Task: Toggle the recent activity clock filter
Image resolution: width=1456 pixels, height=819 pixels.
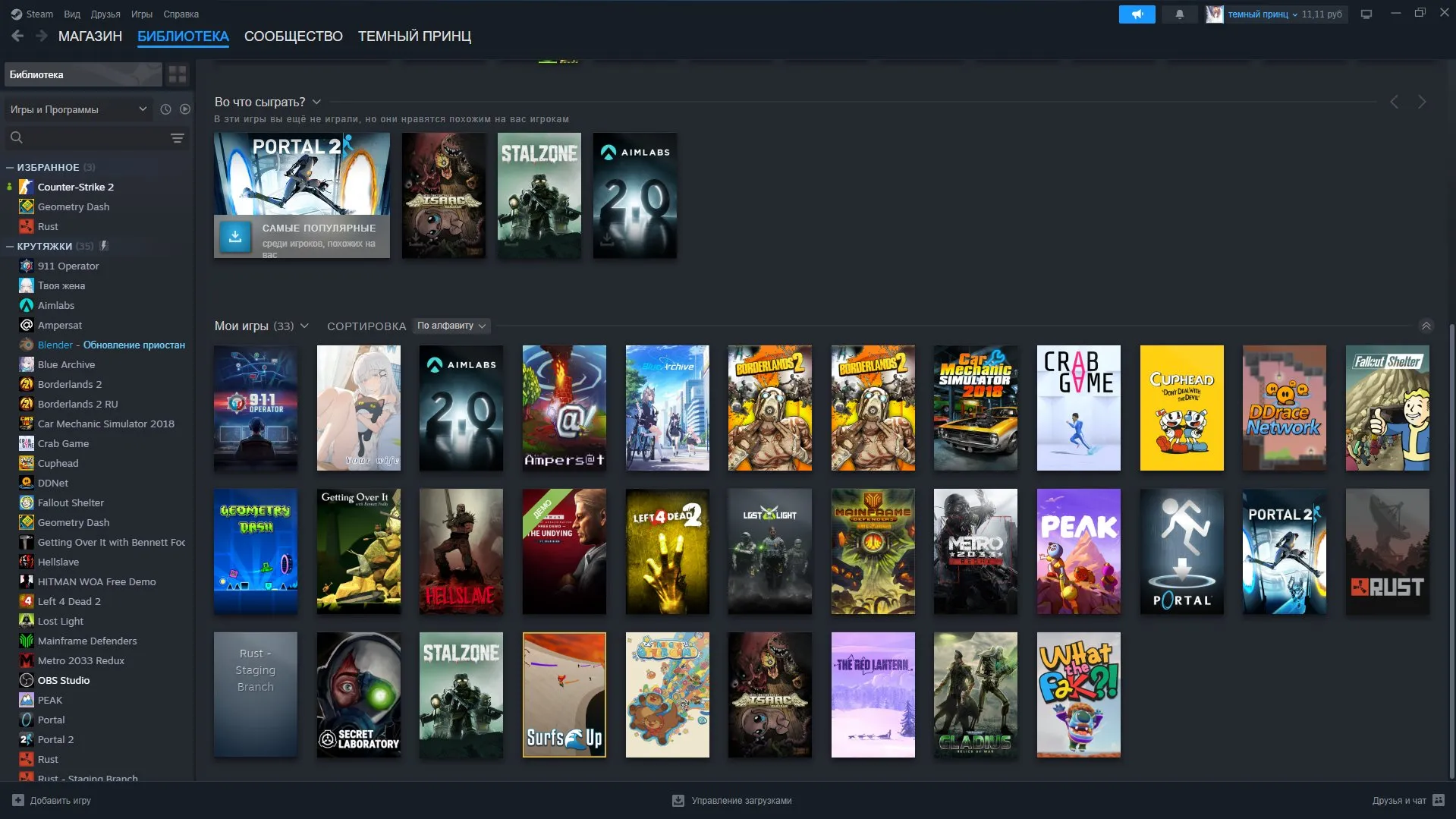Action: [165, 109]
